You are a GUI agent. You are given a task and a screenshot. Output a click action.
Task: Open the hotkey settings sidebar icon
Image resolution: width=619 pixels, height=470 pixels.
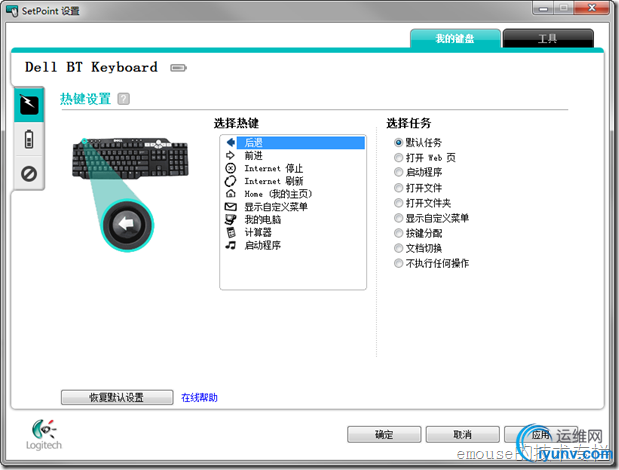tap(29, 105)
